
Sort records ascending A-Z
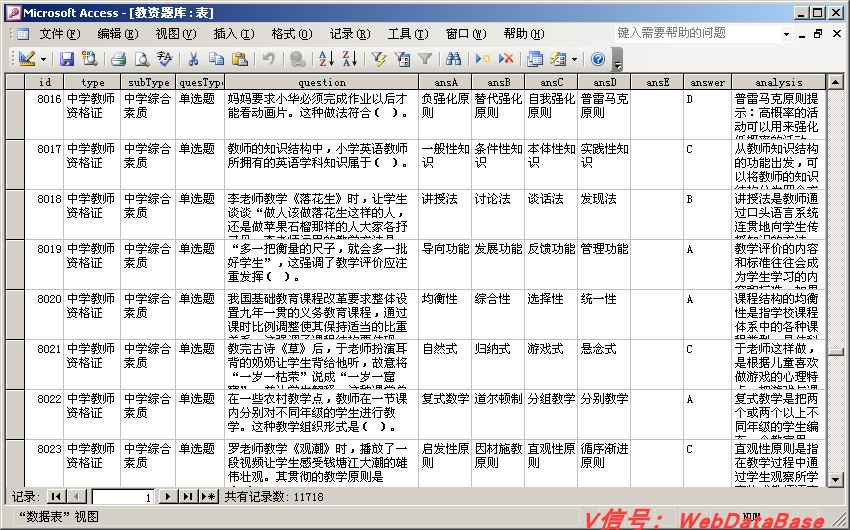click(326, 59)
